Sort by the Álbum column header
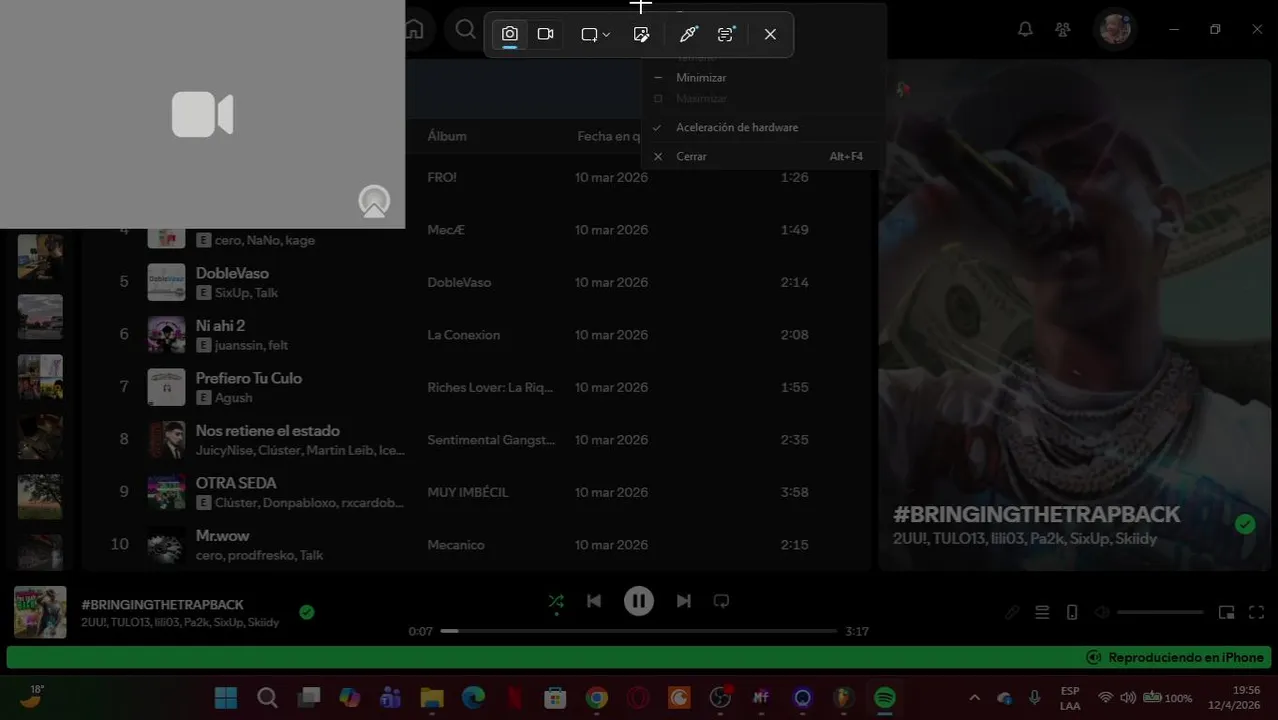This screenshot has height=720, width=1278. (x=447, y=136)
